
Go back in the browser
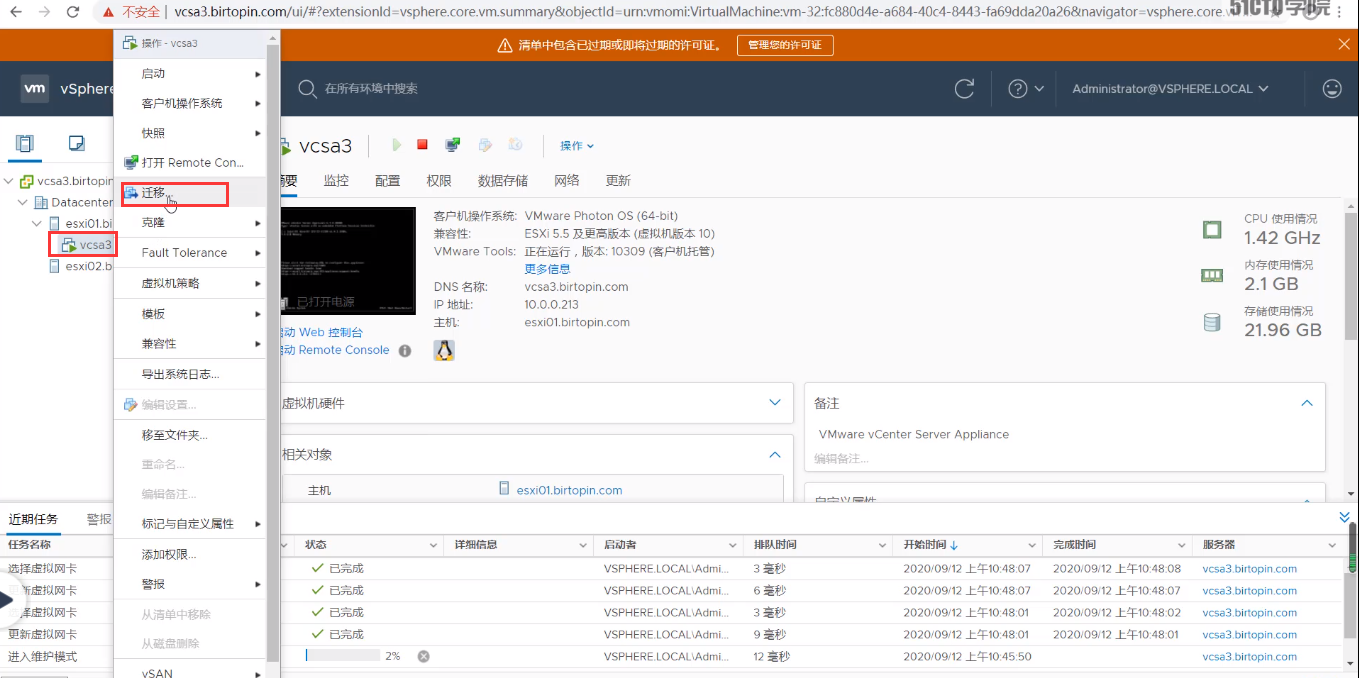click(x=16, y=12)
